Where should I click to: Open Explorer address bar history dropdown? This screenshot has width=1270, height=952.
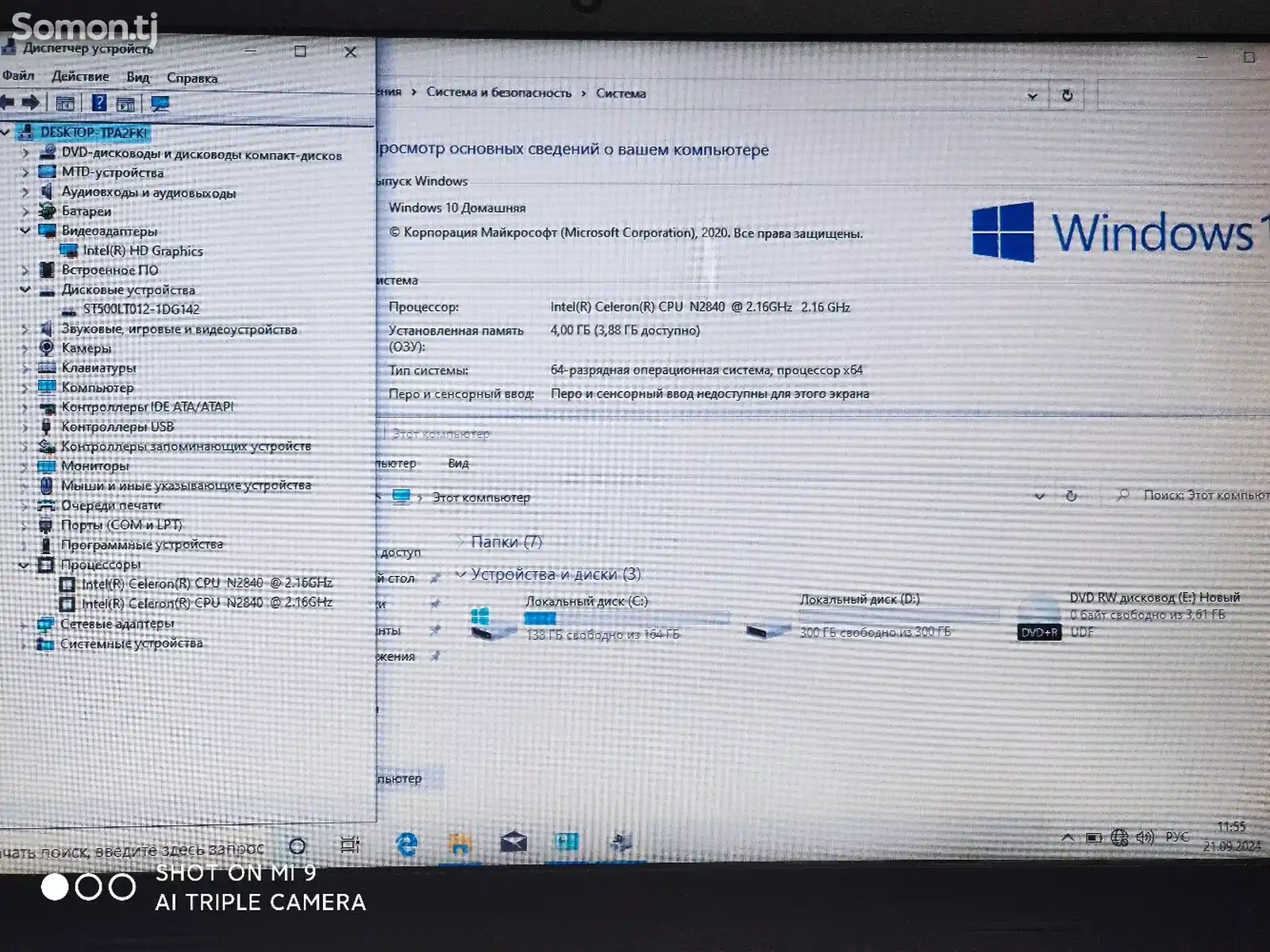[x=1039, y=496]
